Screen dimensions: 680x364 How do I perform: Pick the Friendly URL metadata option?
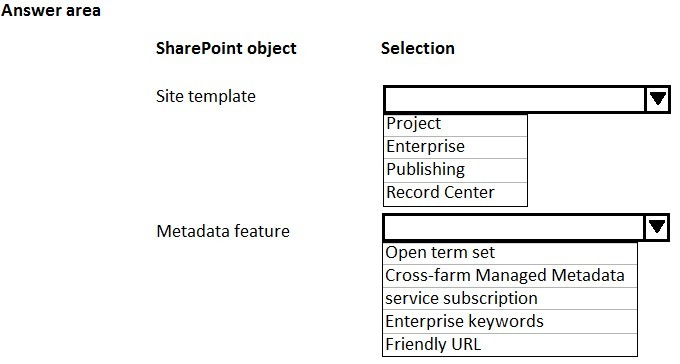[x=510, y=345]
